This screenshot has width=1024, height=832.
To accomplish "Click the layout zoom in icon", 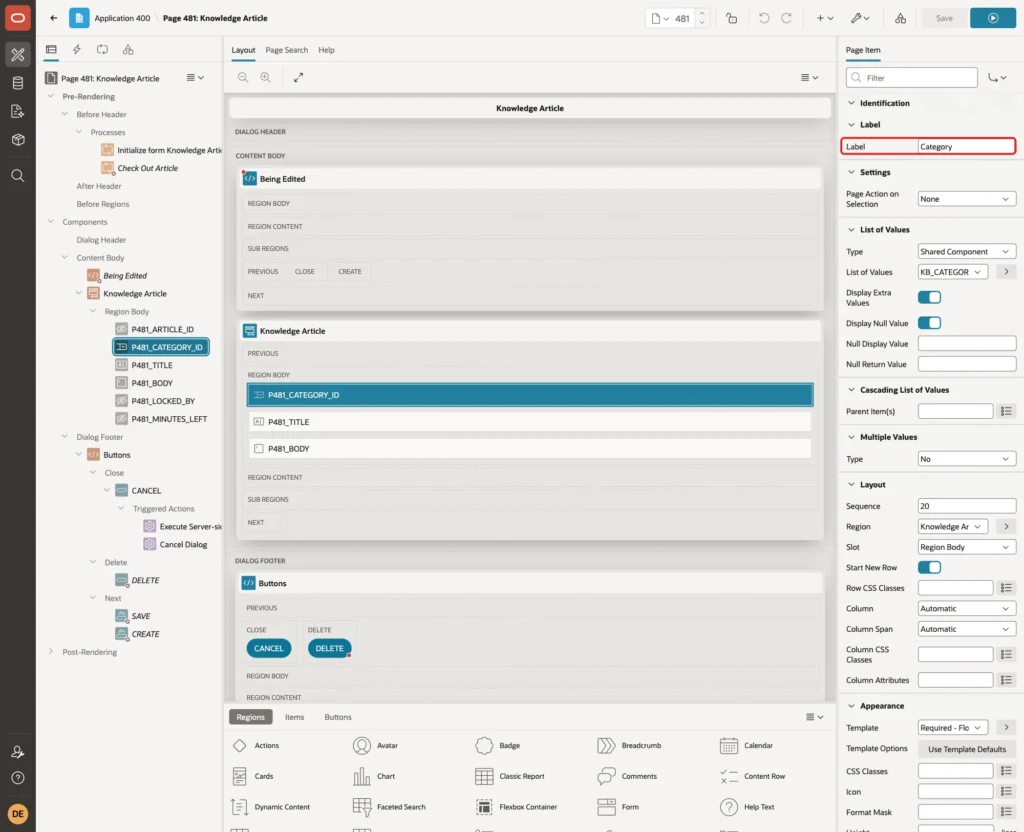I will (x=266, y=77).
